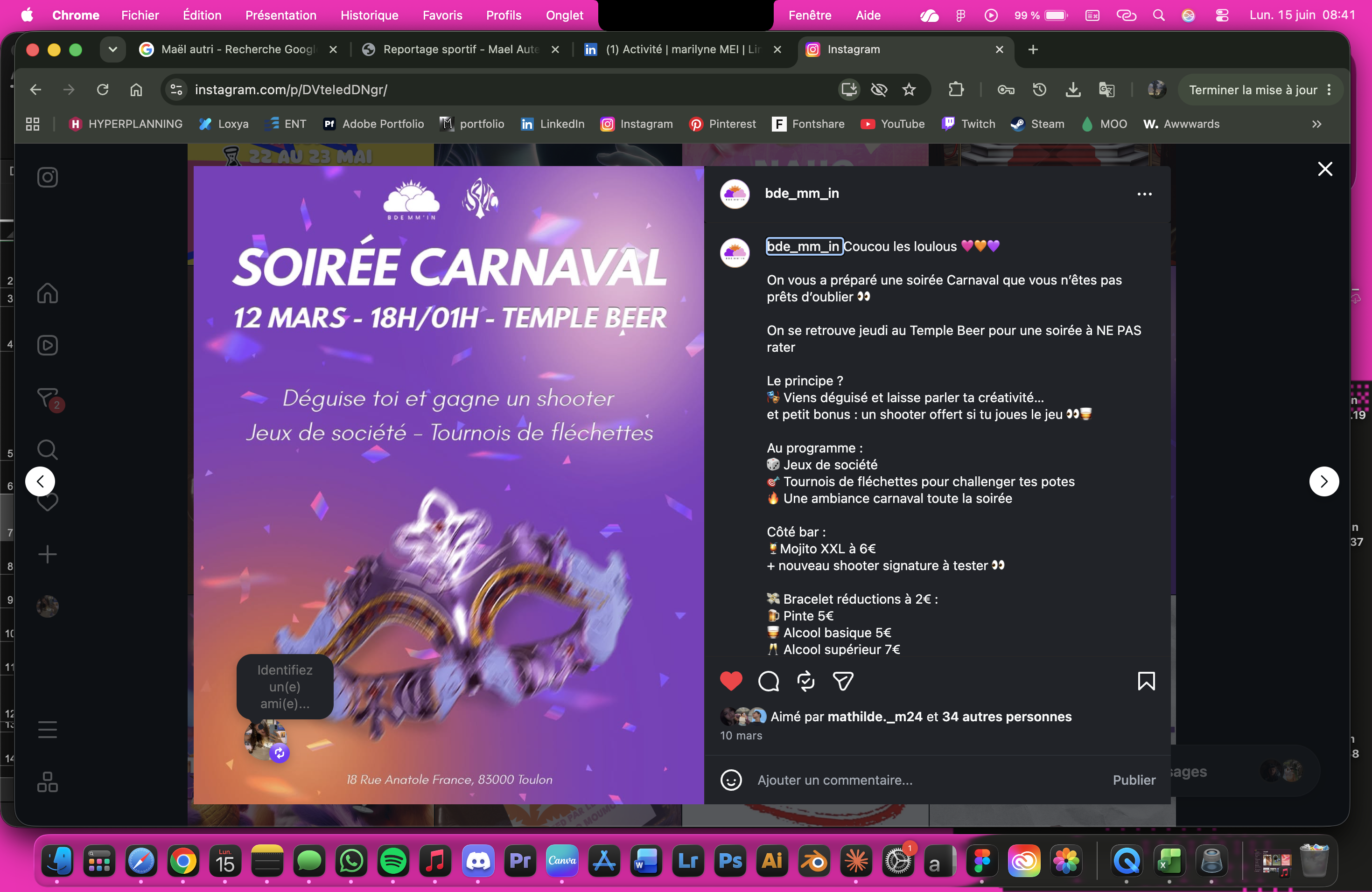Open Google Translate icon in toolbar
Viewport: 1372px width, 892px height.
1106,89
